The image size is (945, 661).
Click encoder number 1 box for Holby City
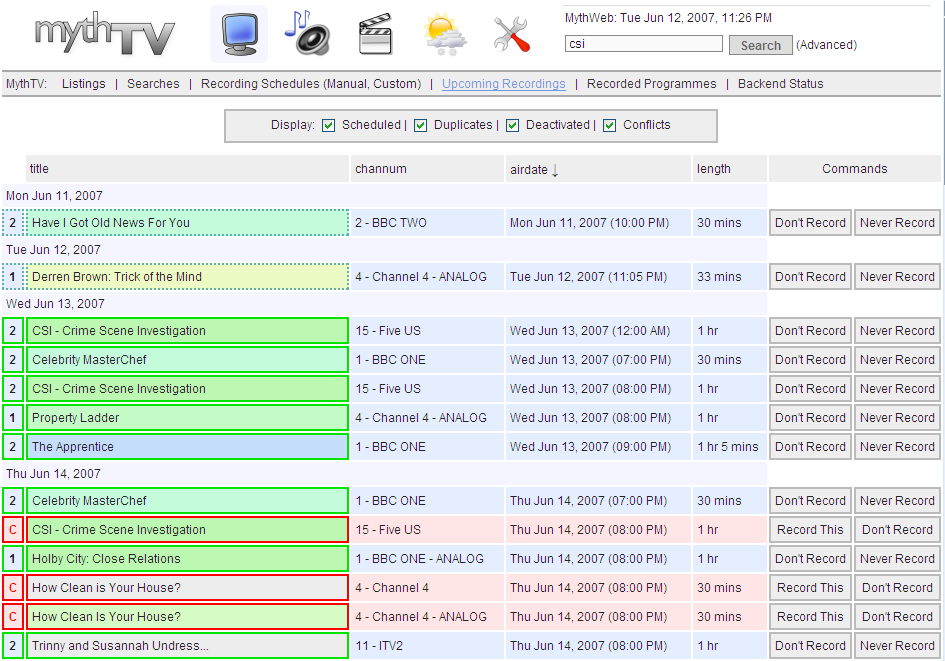(x=13, y=559)
